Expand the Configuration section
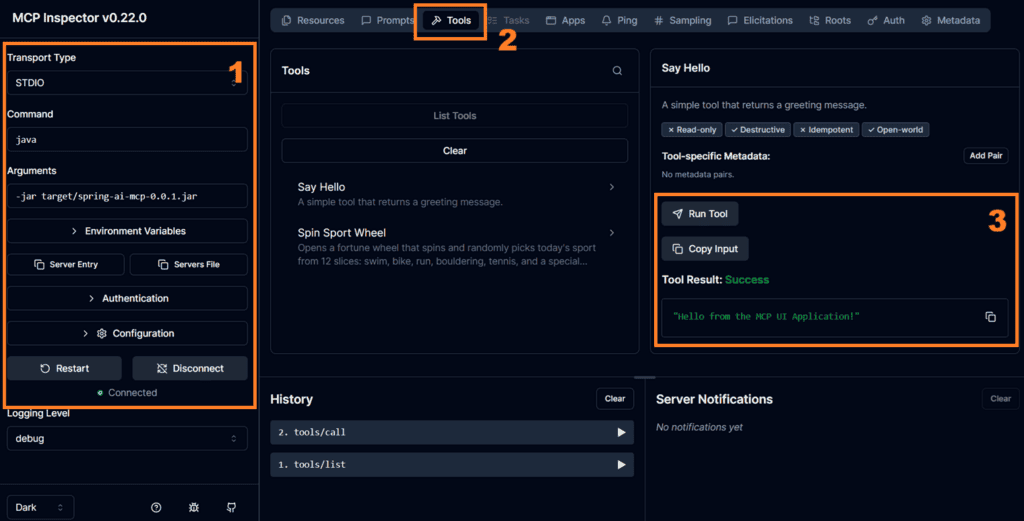Viewport: 1024px width, 521px height. (x=127, y=334)
